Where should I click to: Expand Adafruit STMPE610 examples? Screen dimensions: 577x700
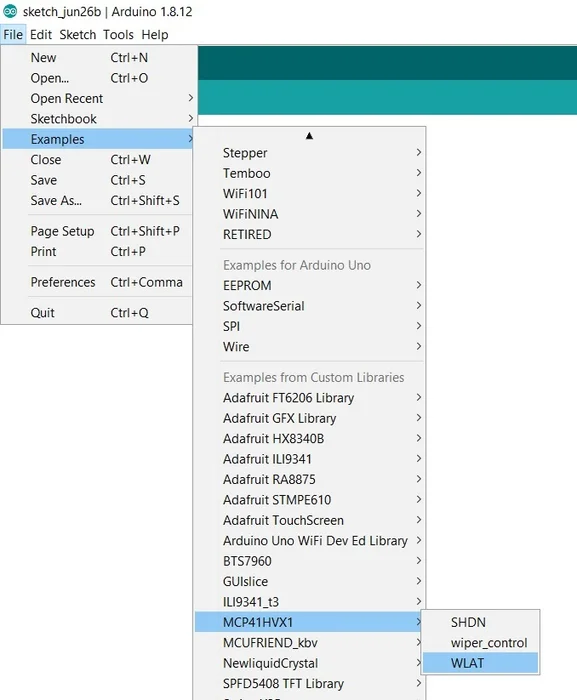pyautogui.click(x=310, y=500)
